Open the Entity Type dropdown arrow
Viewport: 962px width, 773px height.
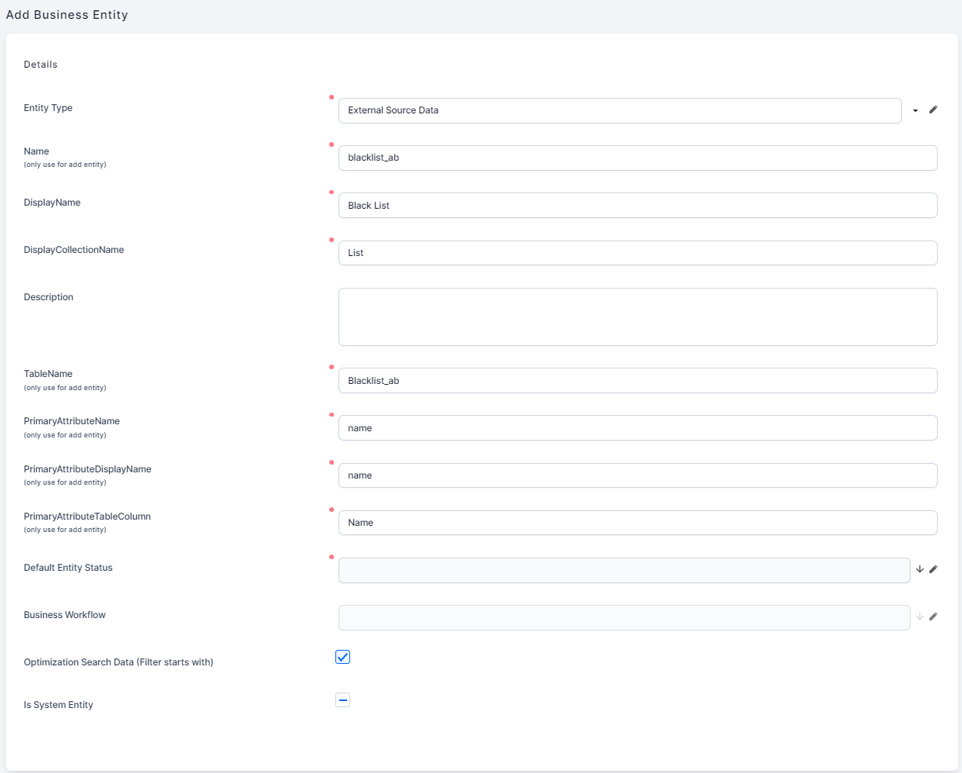[x=915, y=110]
